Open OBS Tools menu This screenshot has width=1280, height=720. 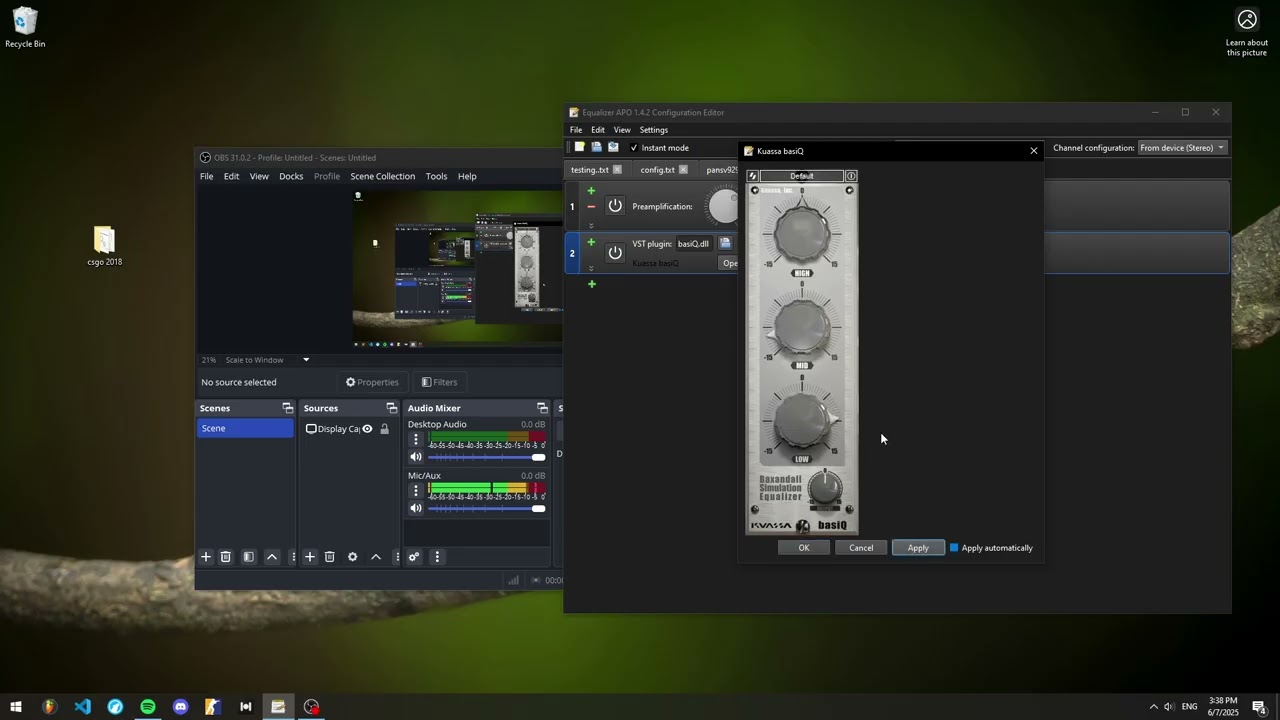436,176
